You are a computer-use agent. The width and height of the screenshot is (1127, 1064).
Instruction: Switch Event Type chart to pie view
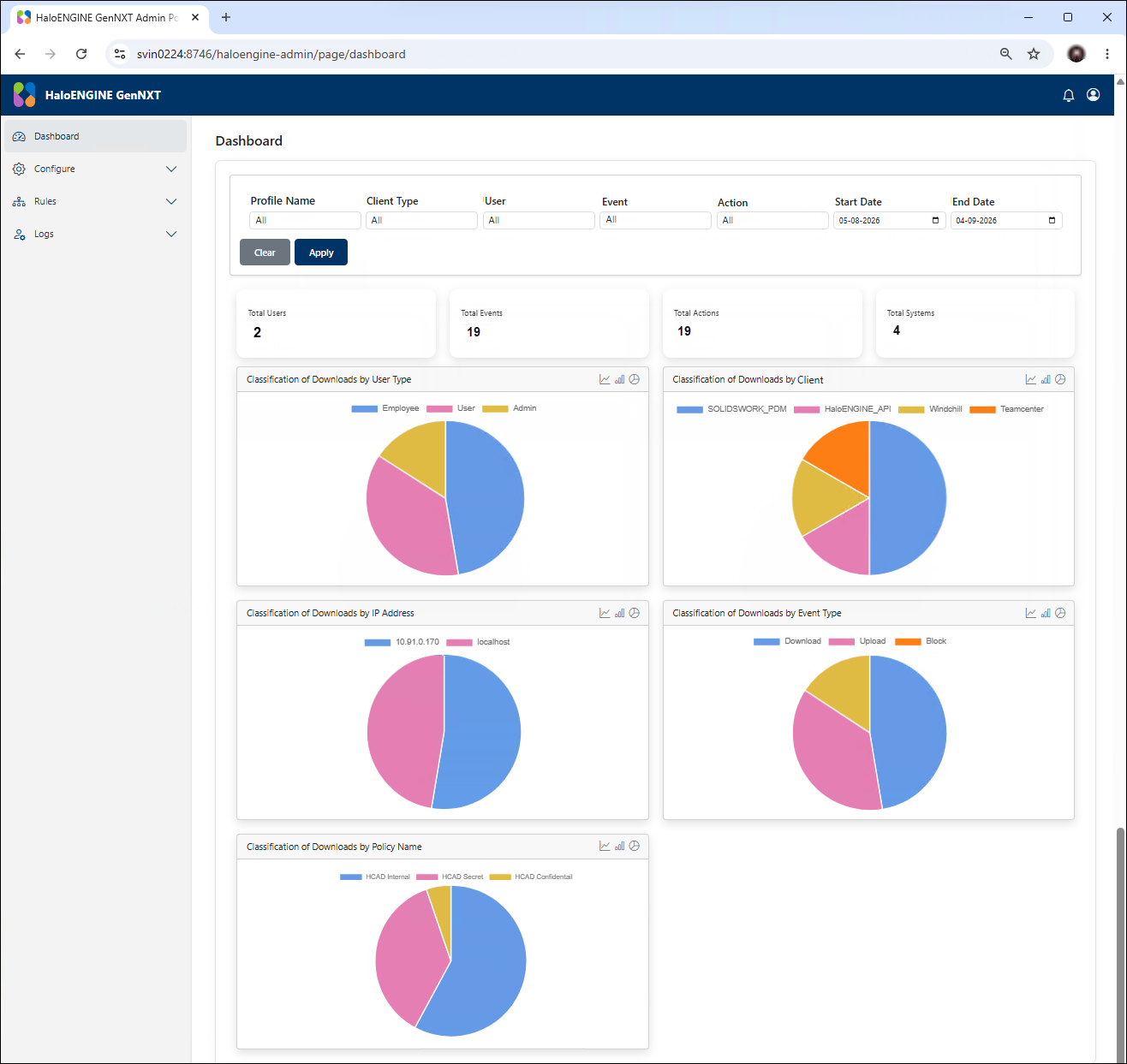click(x=1060, y=613)
